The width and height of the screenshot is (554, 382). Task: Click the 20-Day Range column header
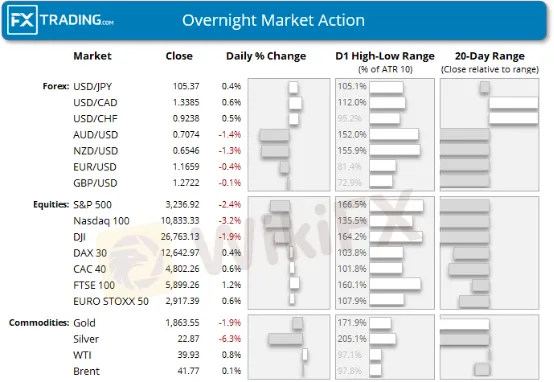(490, 56)
